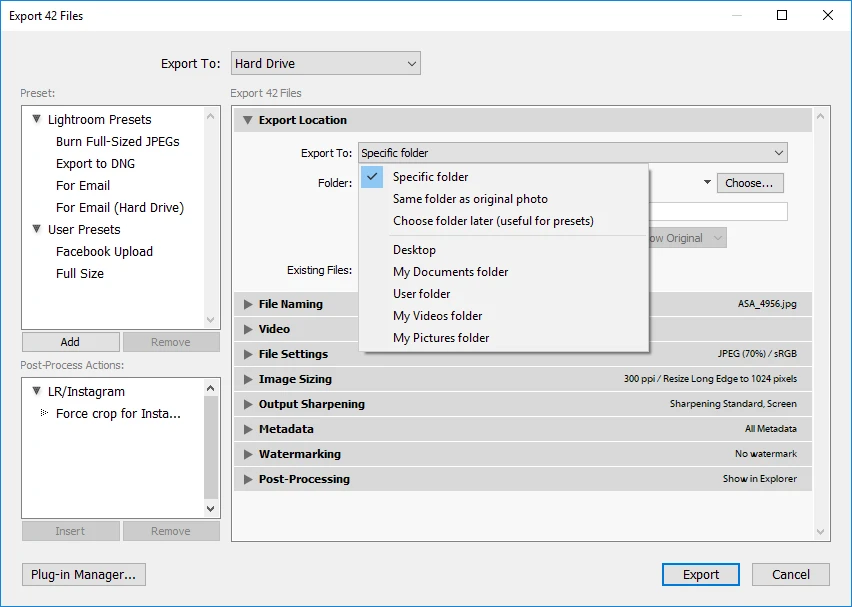The image size is (852, 607).
Task: Click the Export button
Action: coord(700,574)
